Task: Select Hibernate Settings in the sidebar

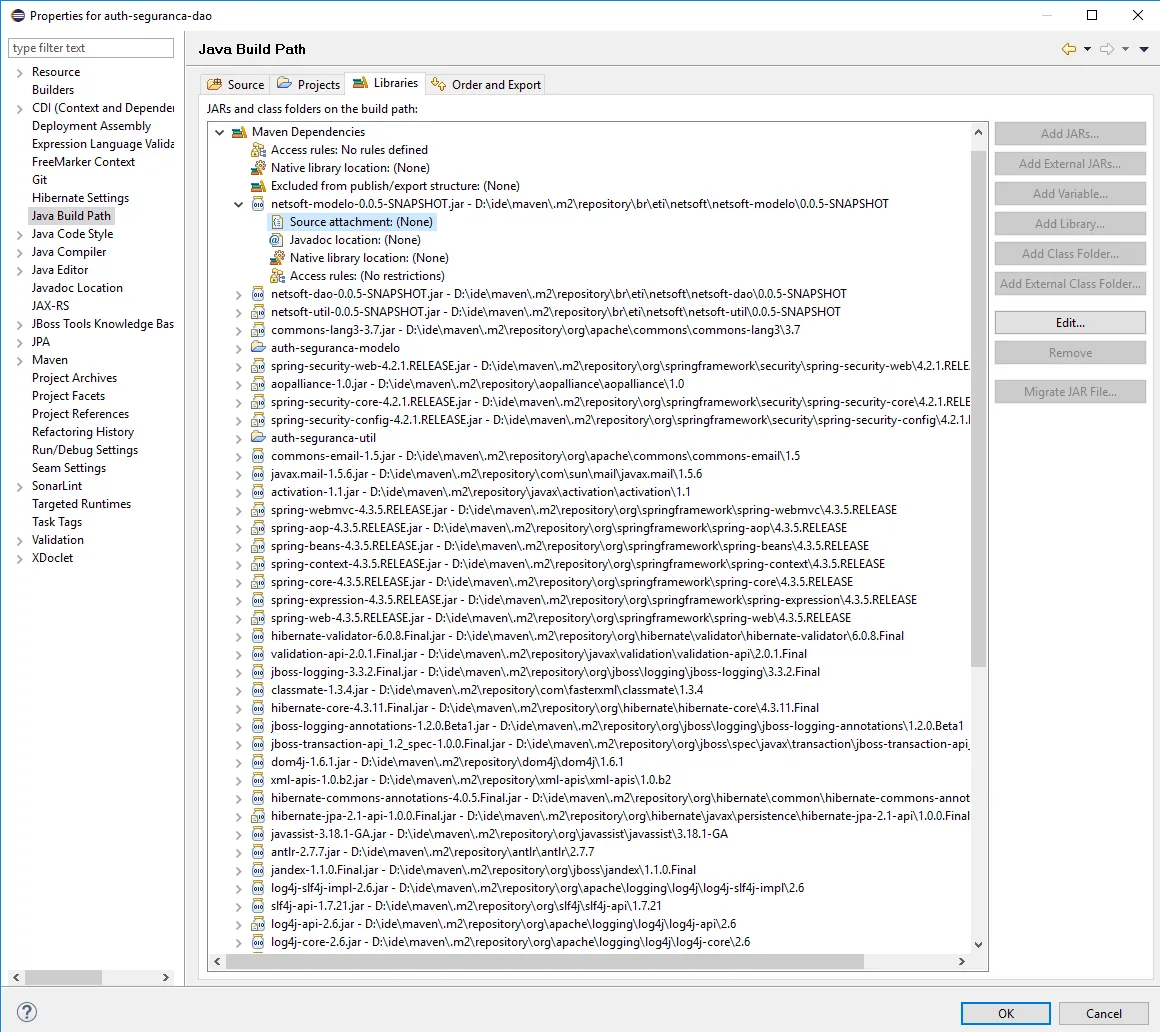Action: point(80,198)
